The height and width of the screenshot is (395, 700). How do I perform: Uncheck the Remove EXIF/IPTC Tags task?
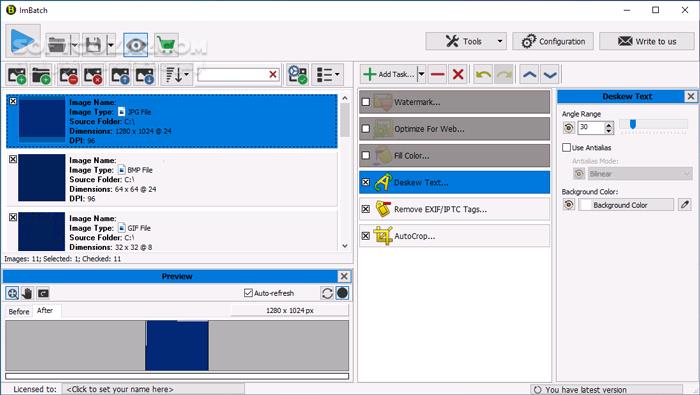pyautogui.click(x=366, y=209)
